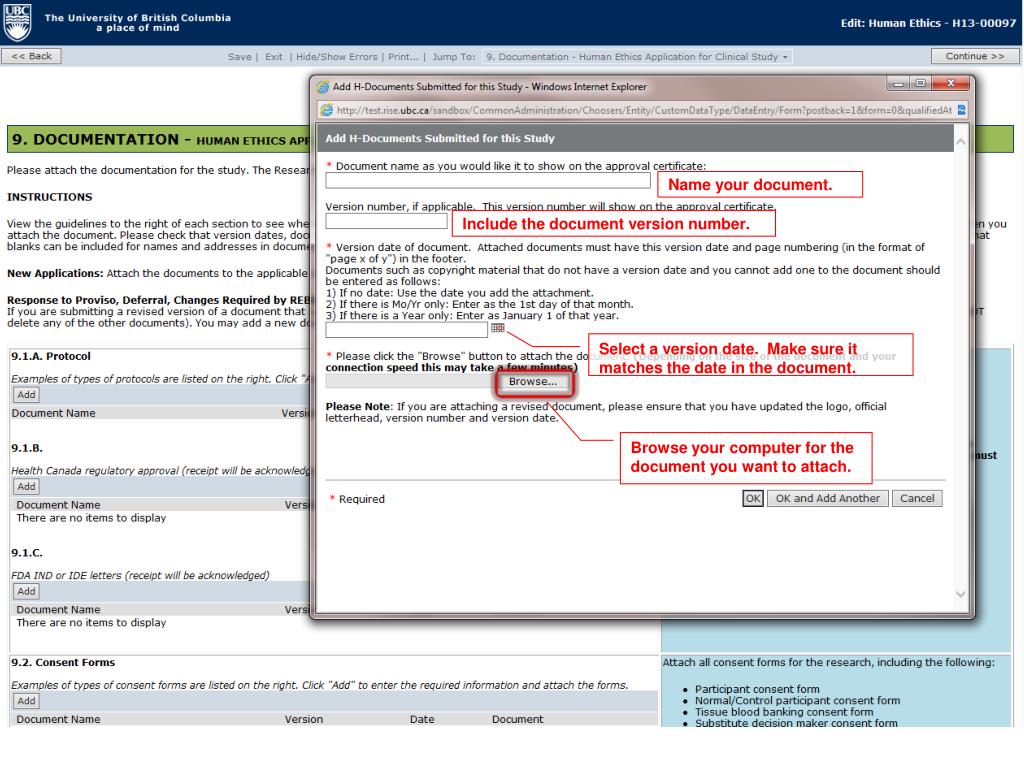Close the Add H-Documents popup window
Screen dimensions: 1024x768
point(950,84)
